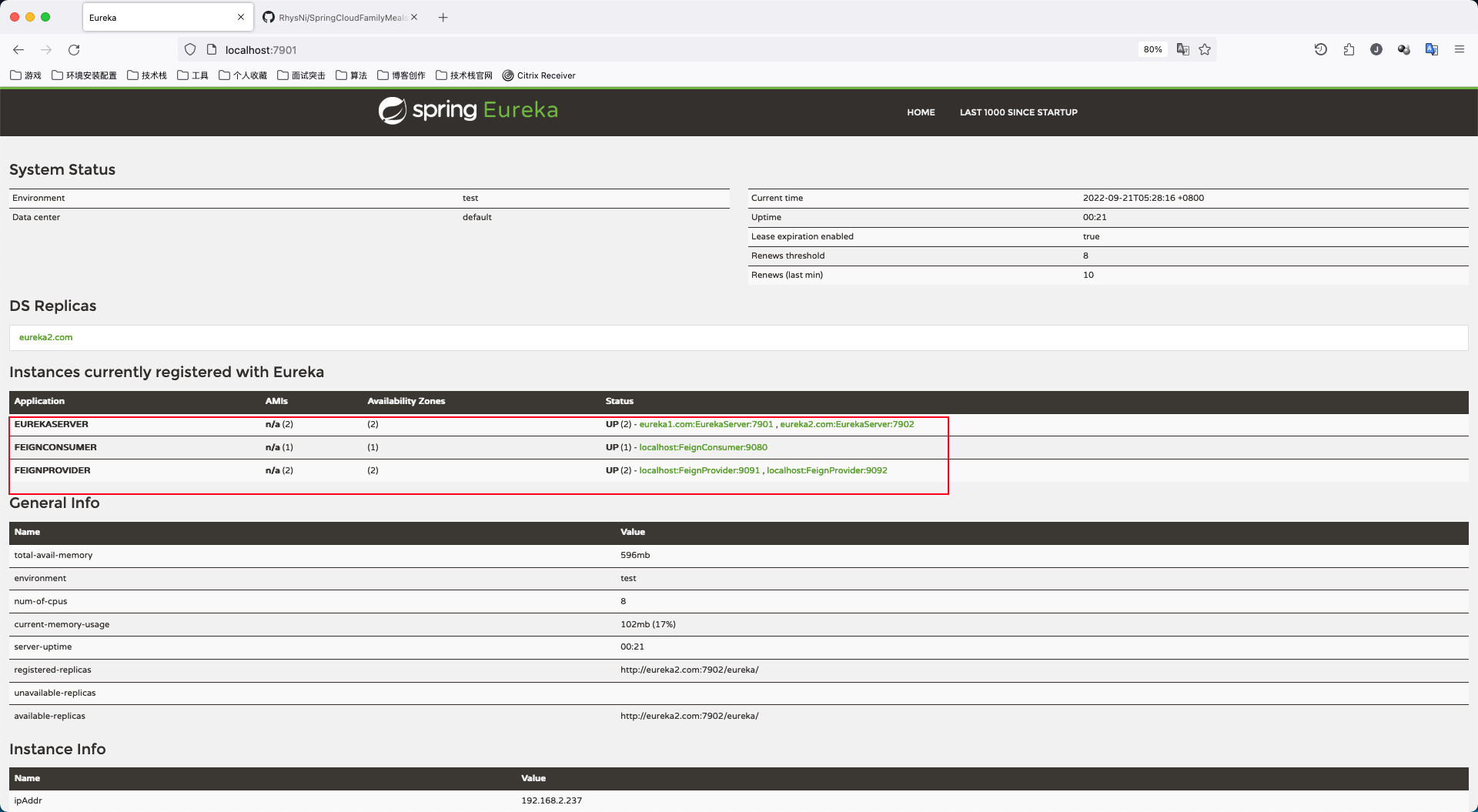This screenshot has height=812, width=1478.
Task: Click the dark round J extension icon
Action: tap(1376, 49)
